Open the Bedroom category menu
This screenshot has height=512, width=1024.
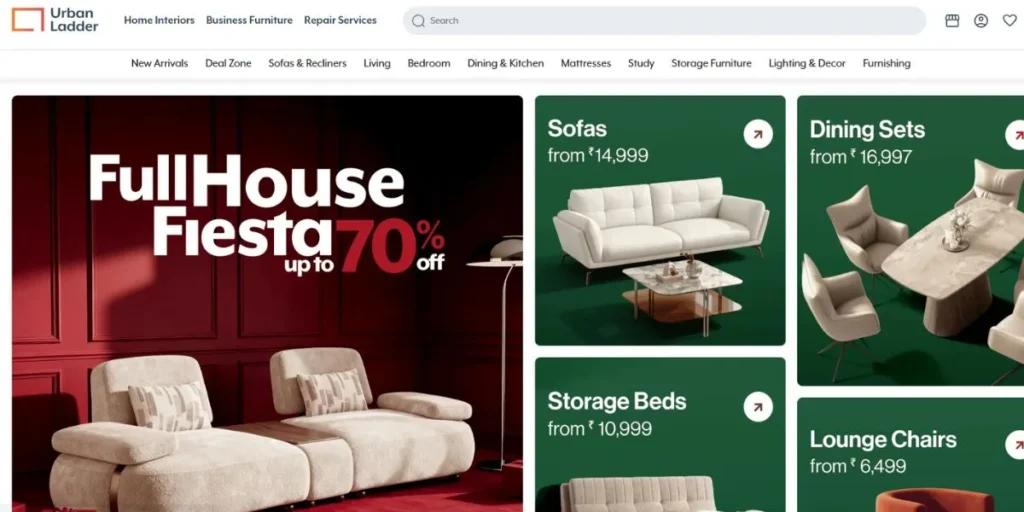pos(429,63)
